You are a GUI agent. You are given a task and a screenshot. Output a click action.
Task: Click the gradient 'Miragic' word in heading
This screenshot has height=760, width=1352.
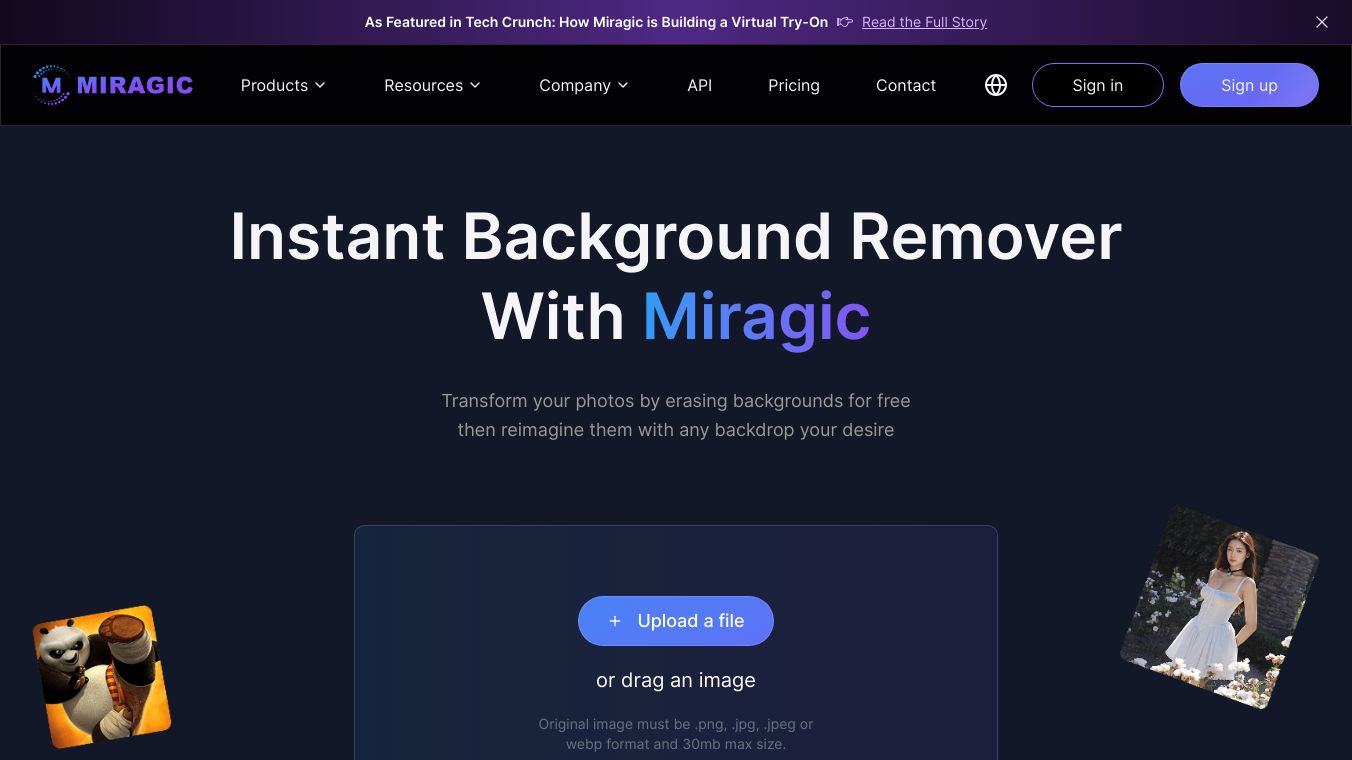point(756,317)
